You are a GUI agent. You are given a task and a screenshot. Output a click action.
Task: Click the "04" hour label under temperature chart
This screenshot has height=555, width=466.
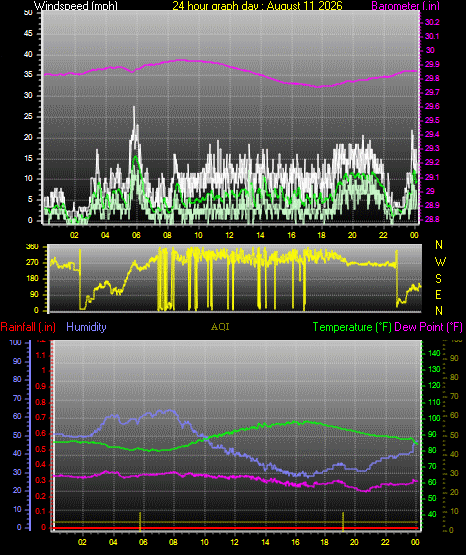(113, 542)
